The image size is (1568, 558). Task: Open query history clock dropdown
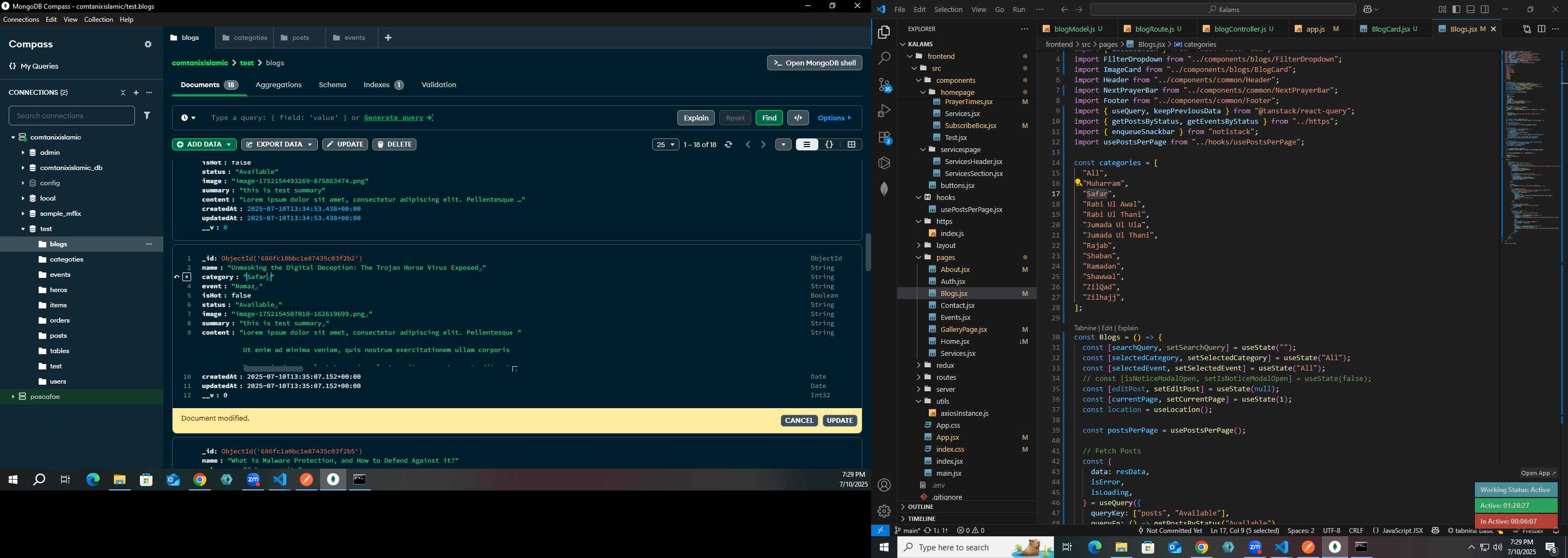click(x=188, y=118)
